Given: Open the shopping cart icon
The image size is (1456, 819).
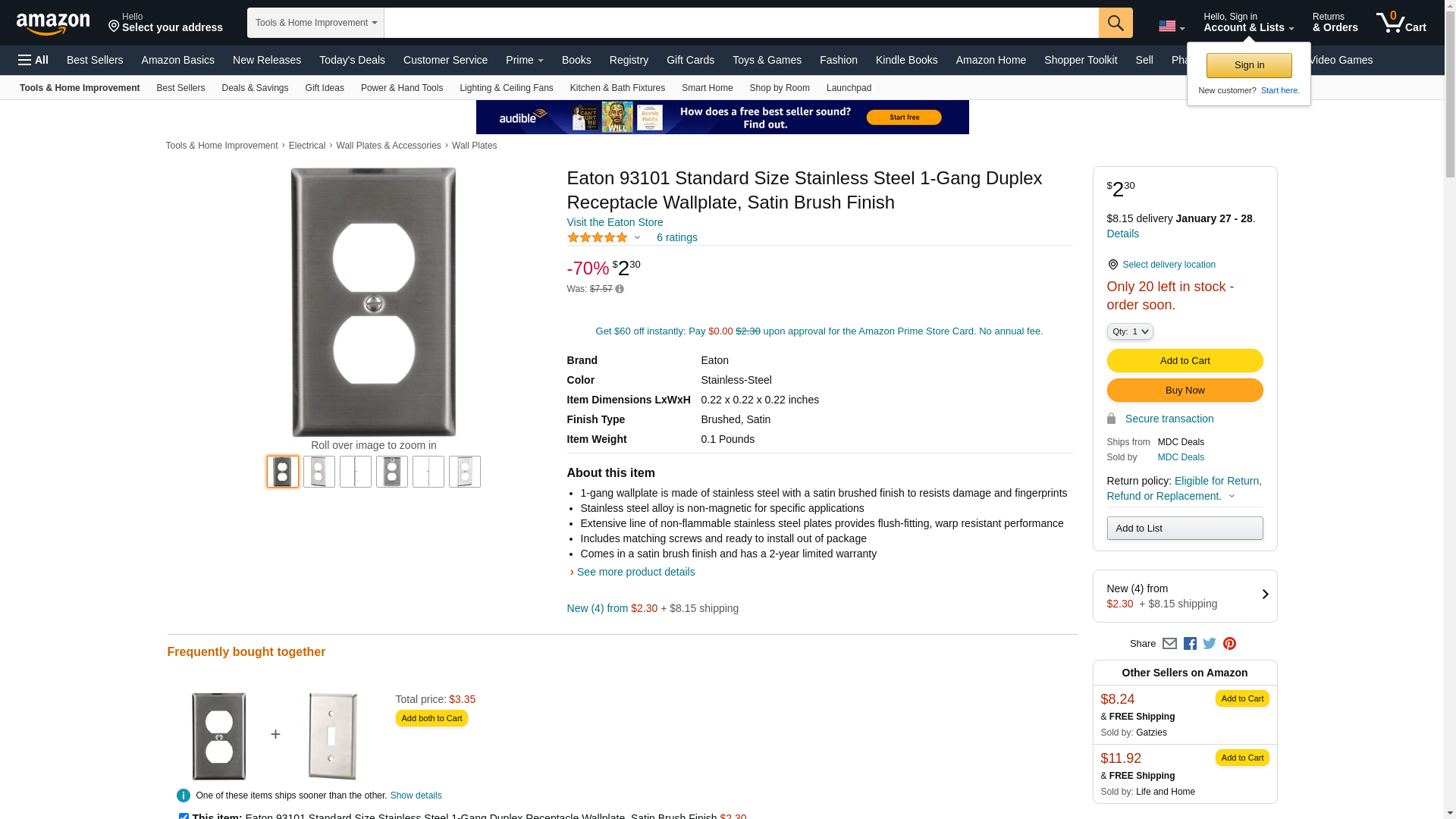Looking at the screenshot, I should [x=1401, y=23].
